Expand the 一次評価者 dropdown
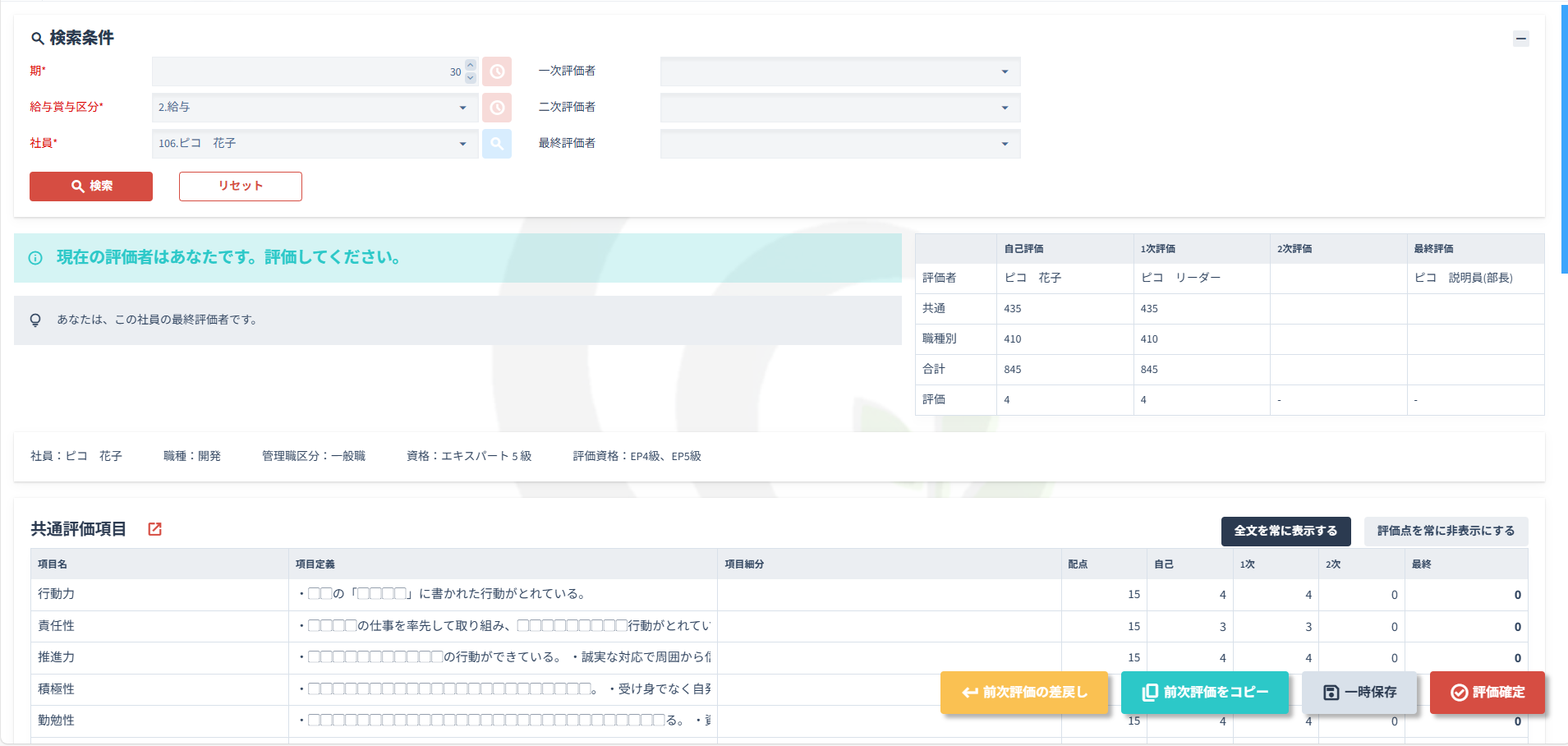This screenshot has width=1568, height=746. [x=1005, y=71]
